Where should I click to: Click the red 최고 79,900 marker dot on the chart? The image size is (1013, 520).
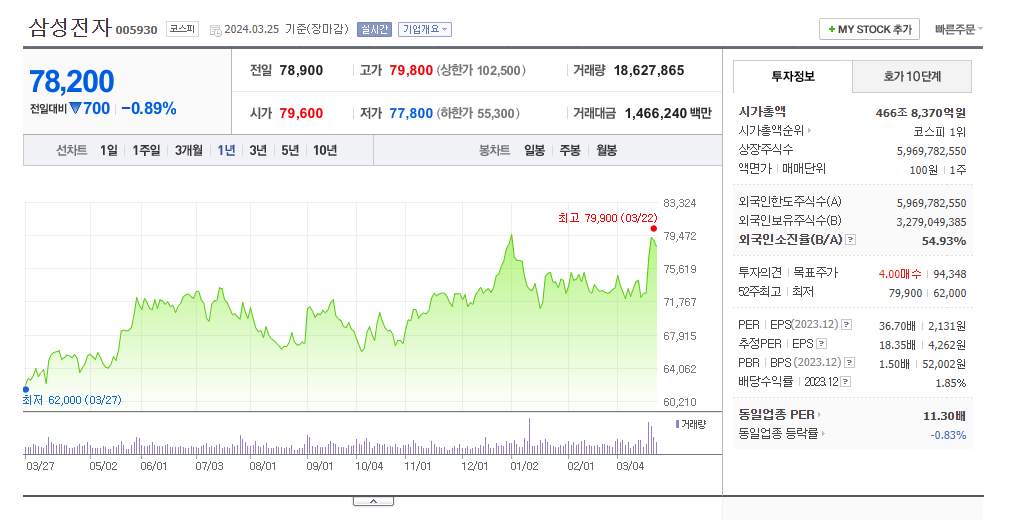tap(654, 229)
